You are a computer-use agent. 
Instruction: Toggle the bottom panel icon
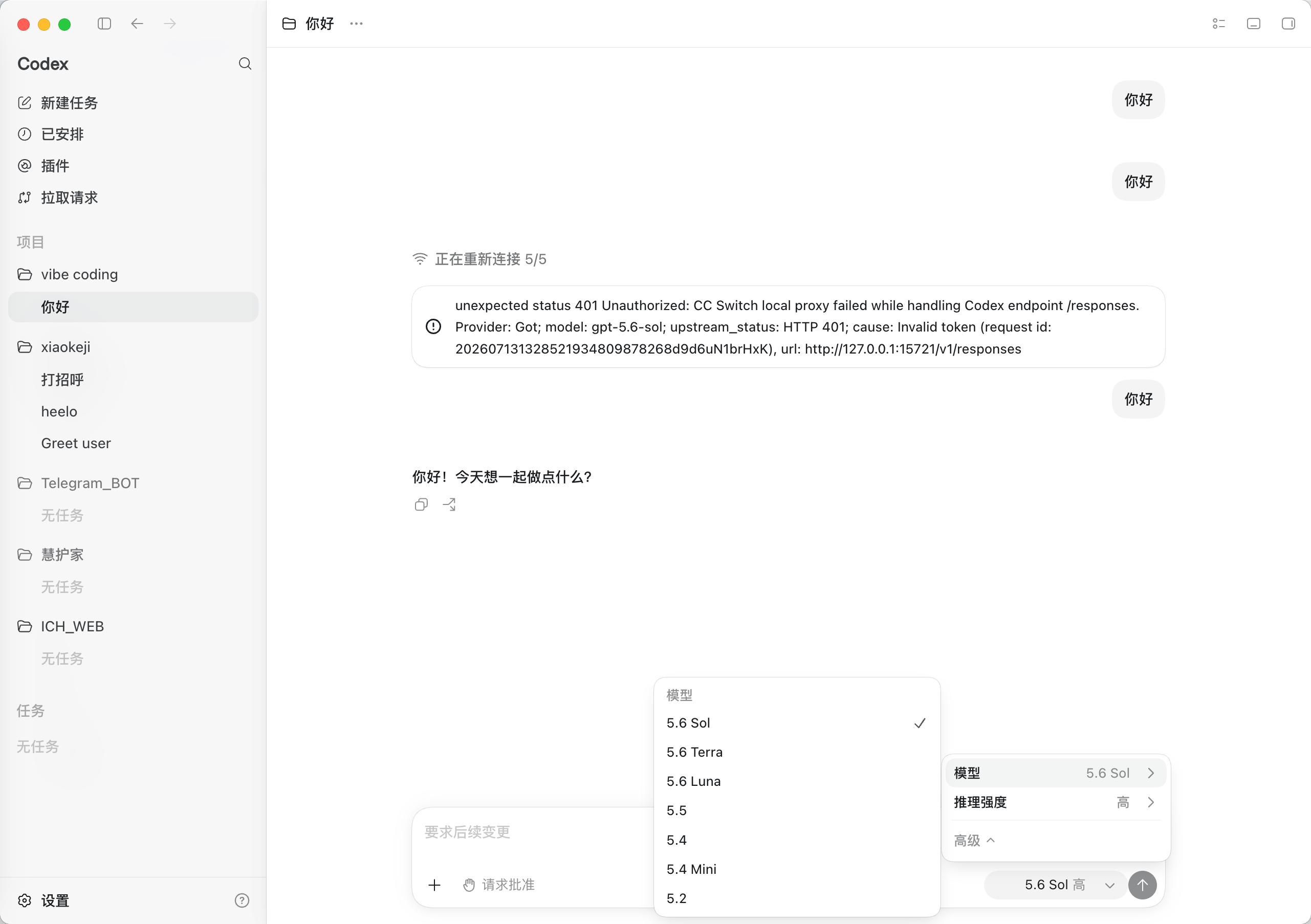1253,24
